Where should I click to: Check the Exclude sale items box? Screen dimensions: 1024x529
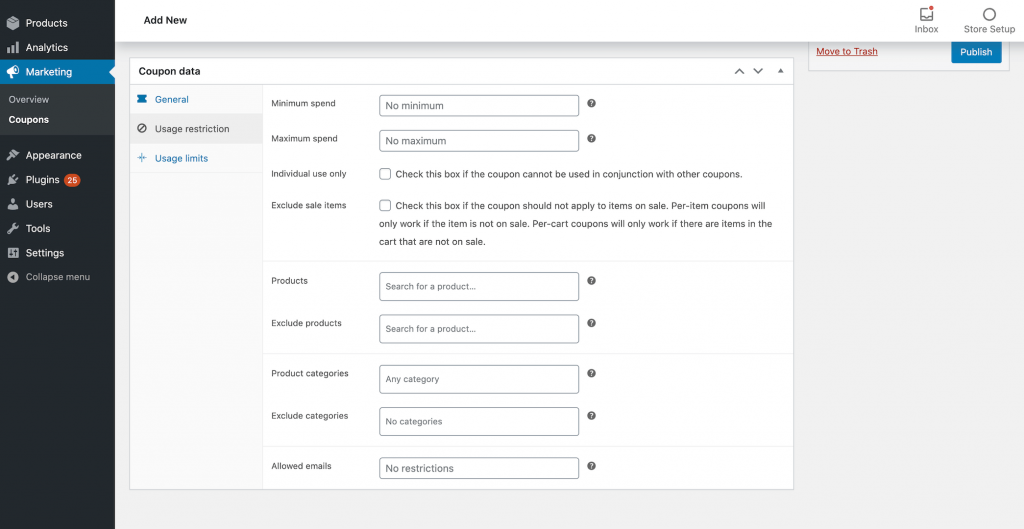tap(385, 205)
